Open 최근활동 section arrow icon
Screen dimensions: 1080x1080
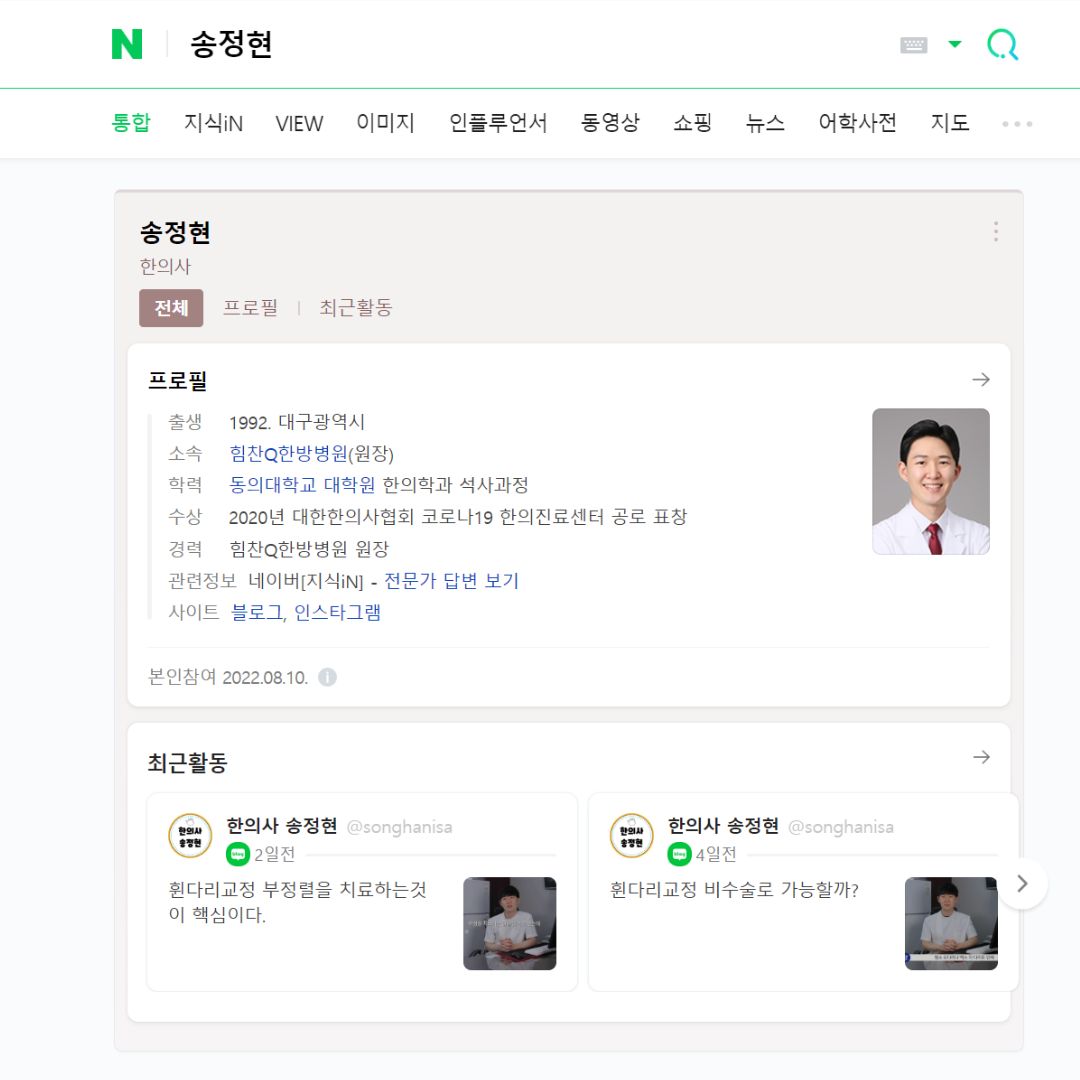click(982, 757)
